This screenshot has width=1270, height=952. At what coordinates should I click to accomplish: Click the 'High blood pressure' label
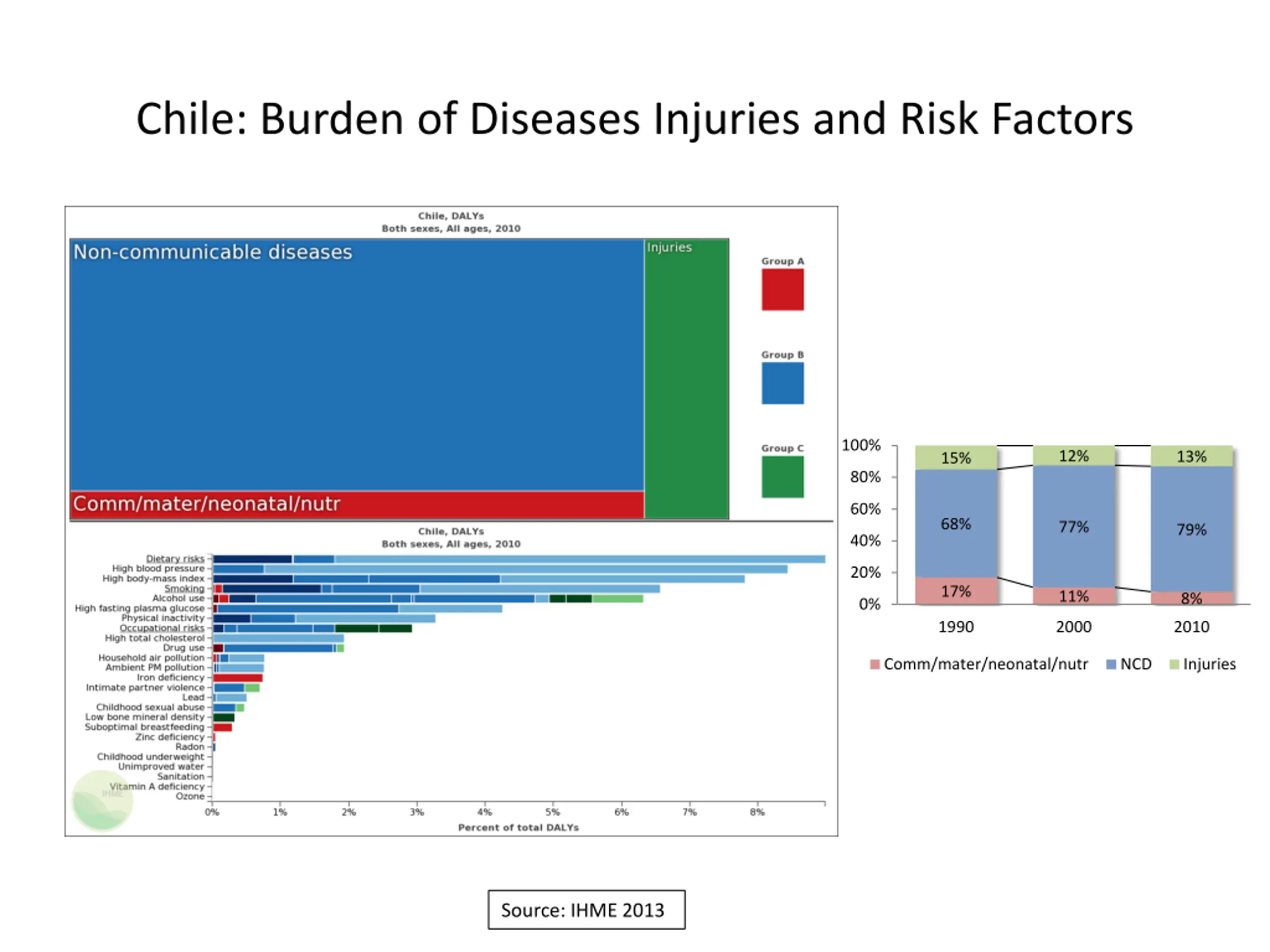[x=158, y=568]
